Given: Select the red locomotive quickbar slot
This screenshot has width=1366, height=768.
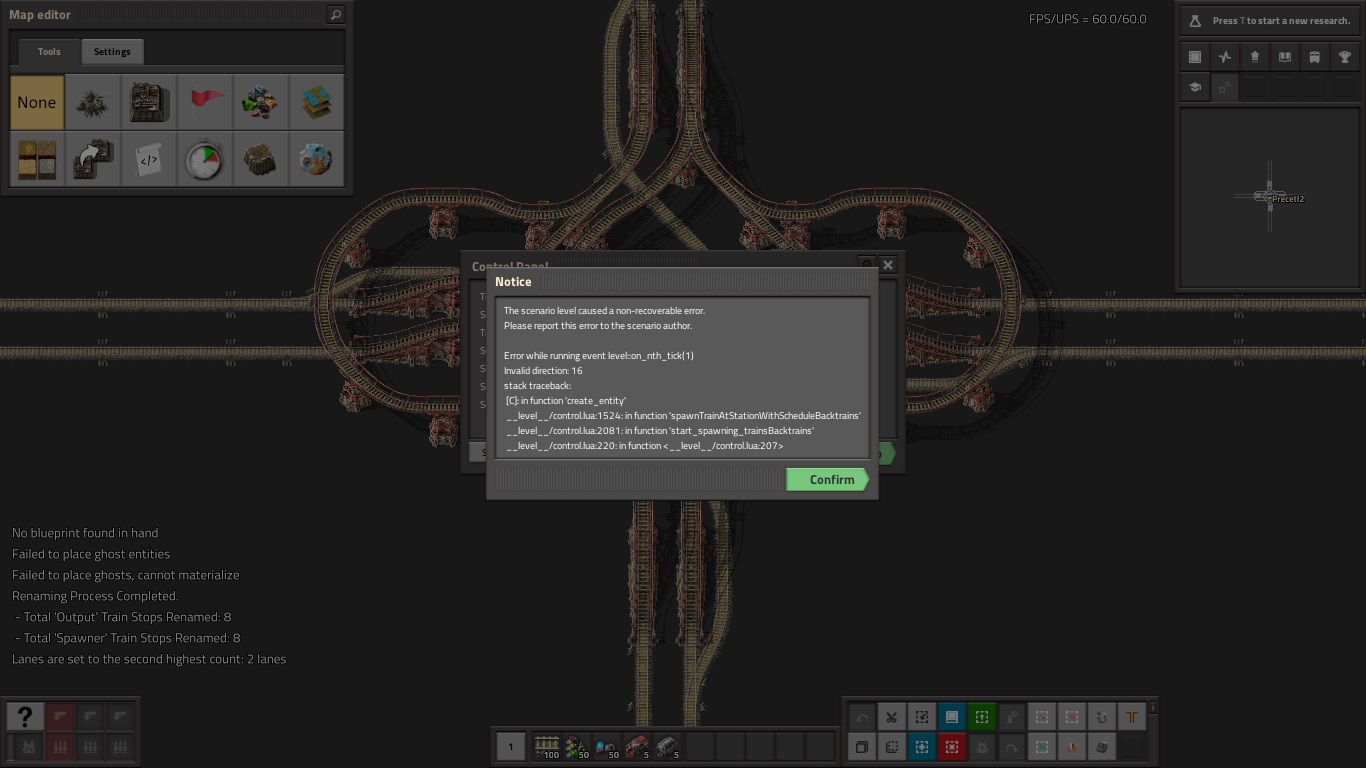Looking at the screenshot, I should click(637, 746).
